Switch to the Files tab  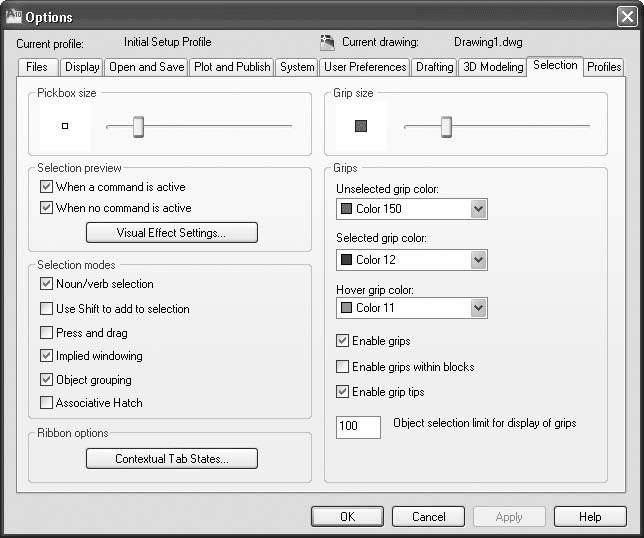coord(37,67)
